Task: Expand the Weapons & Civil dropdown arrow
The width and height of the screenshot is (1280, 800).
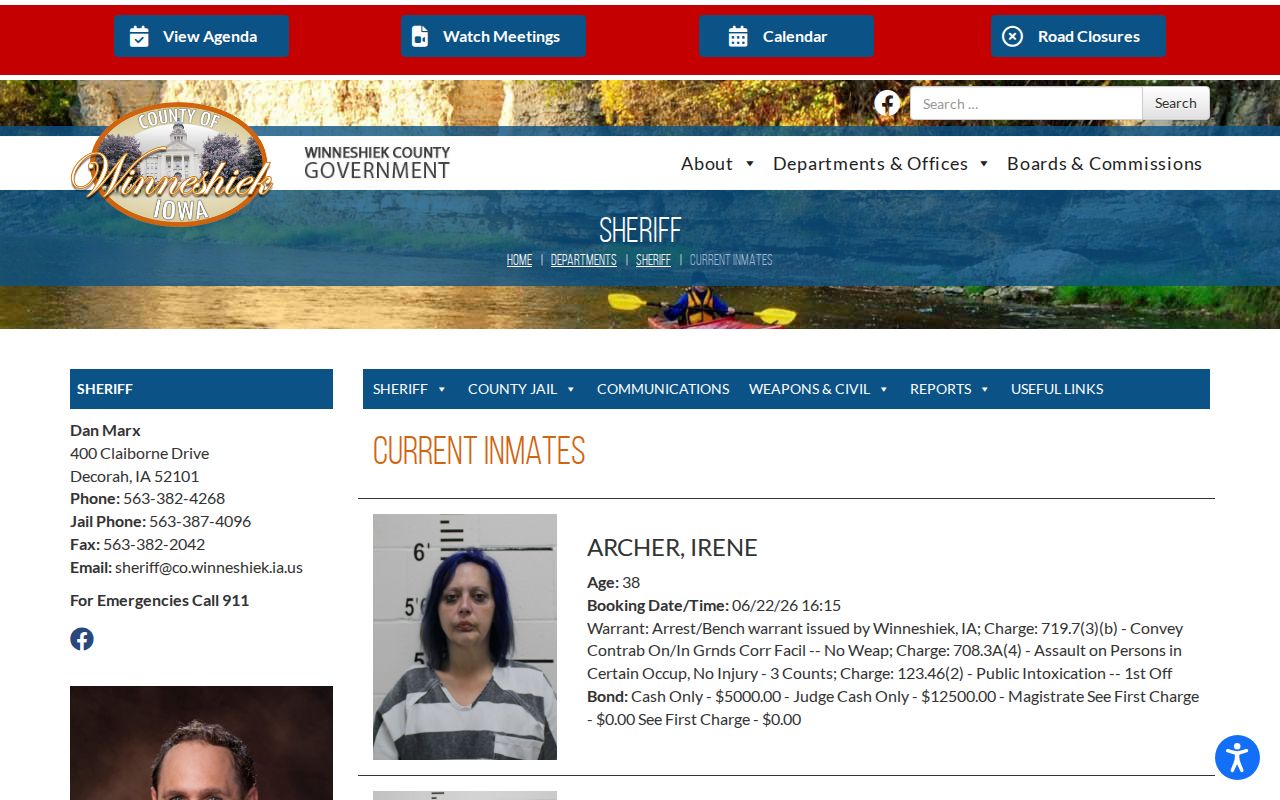Action: pos(884,390)
